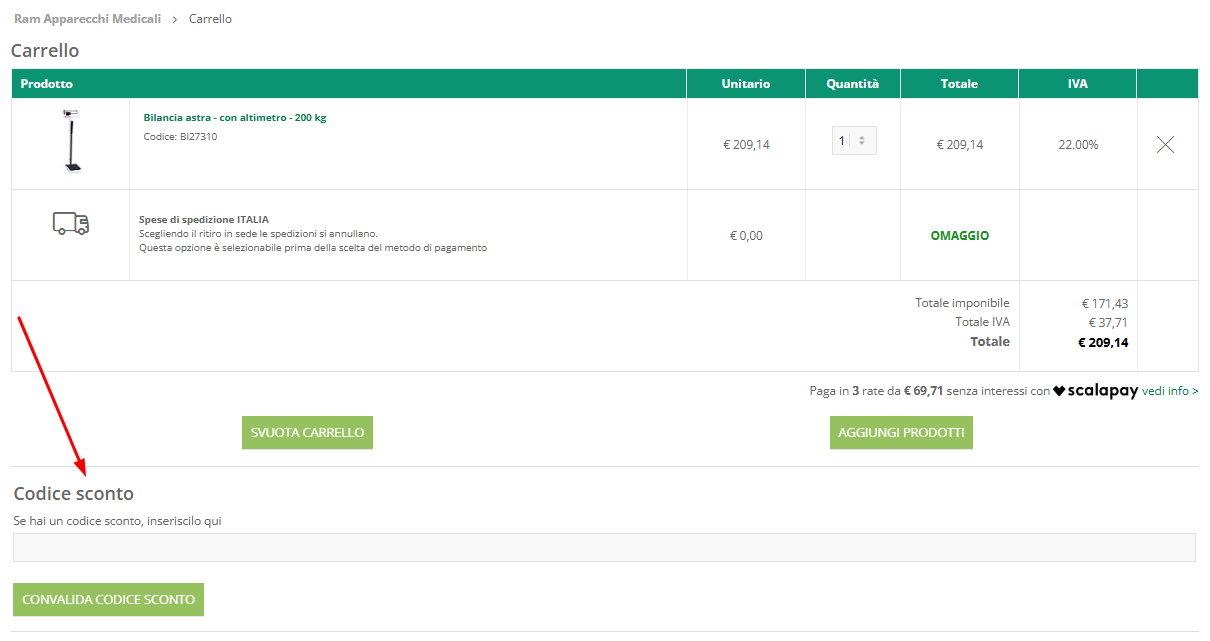This screenshot has height=641, width=1210.
Task: Click the green OMAGGIO shipping label
Action: pyautogui.click(x=959, y=236)
